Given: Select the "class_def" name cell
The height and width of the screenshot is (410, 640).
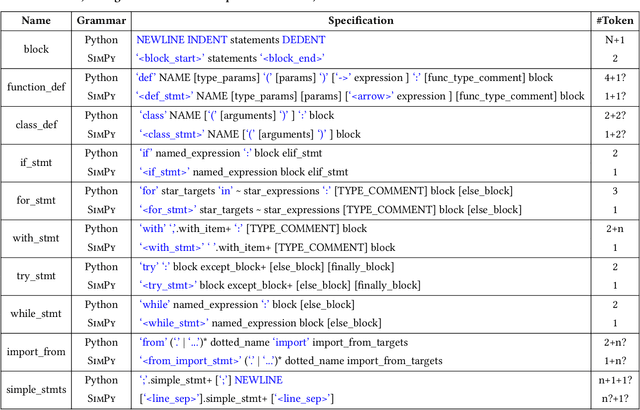Looking at the screenshot, I should click(x=35, y=124).
